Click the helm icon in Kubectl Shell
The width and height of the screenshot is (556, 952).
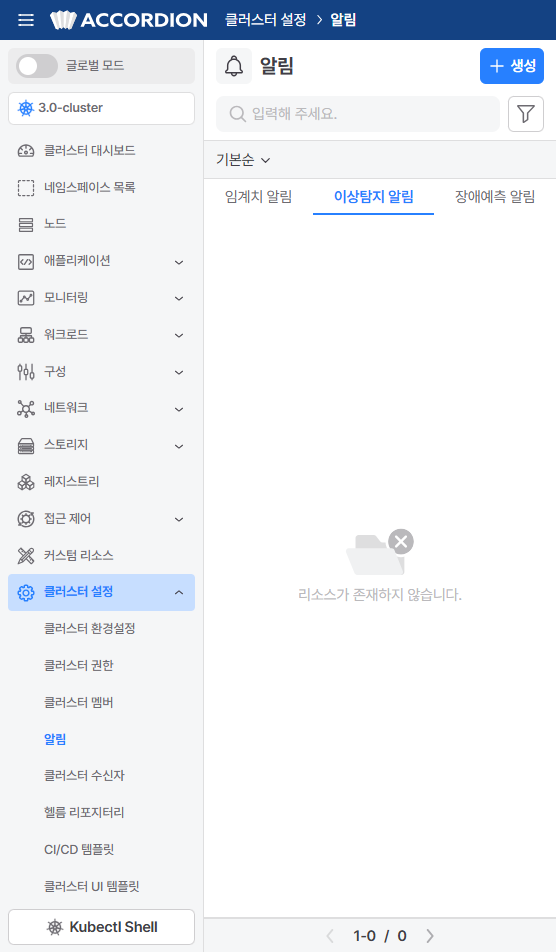click(x=55, y=927)
